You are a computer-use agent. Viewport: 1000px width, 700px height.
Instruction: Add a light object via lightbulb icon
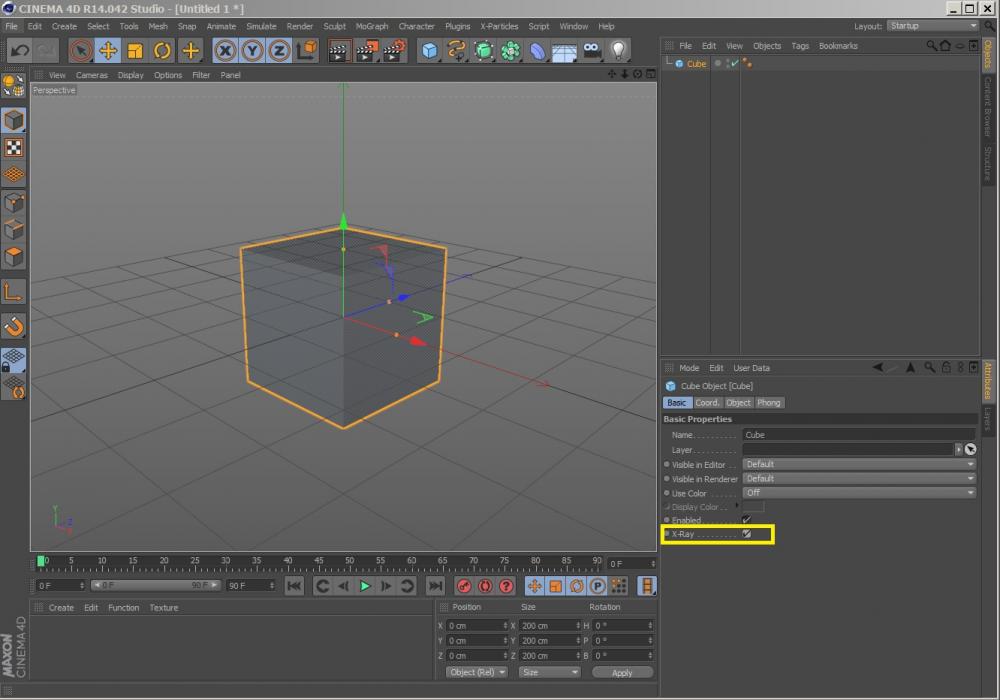(x=619, y=50)
